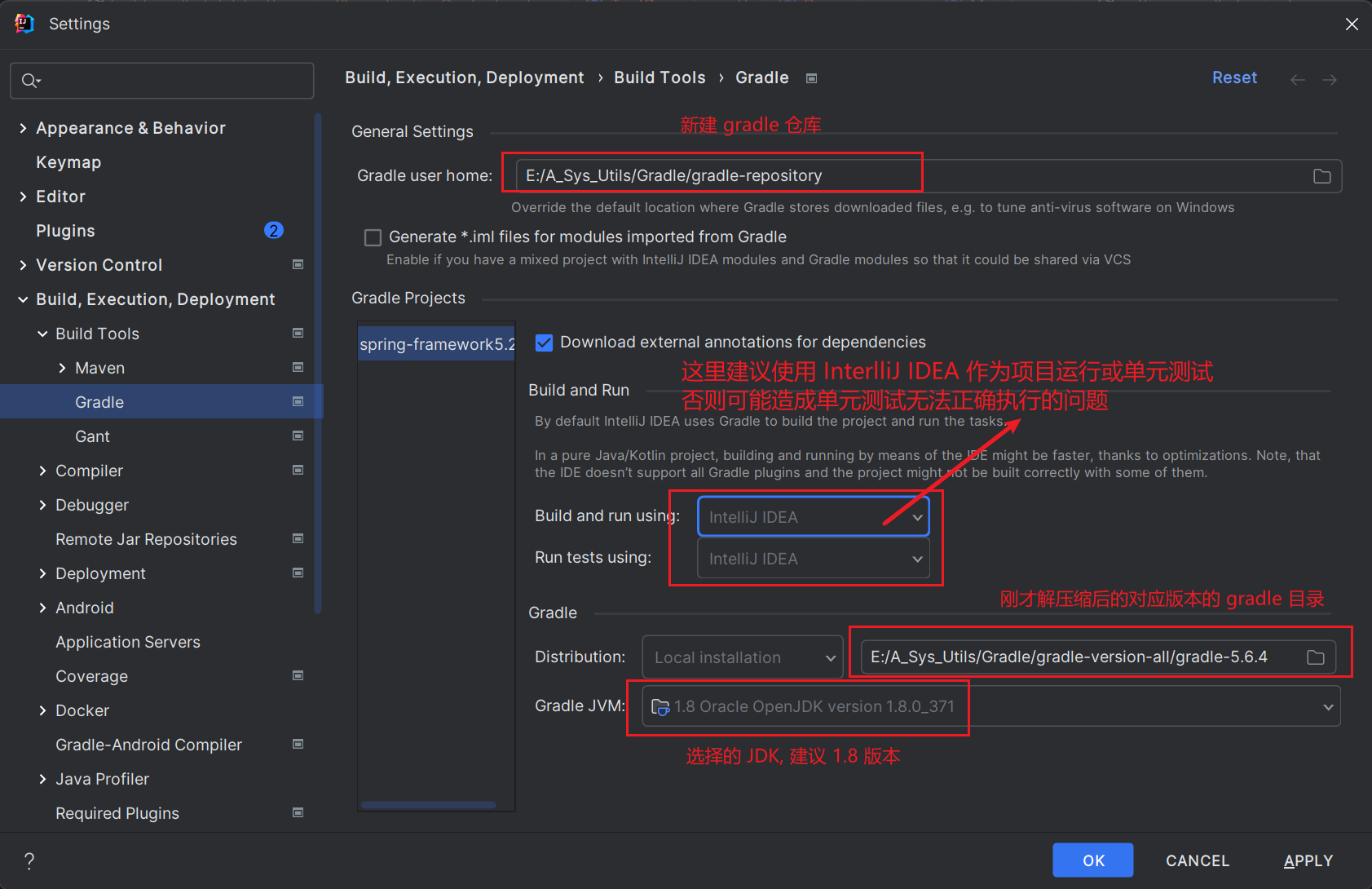Click project-level settings icon next to Gradle breadcrumb

click(811, 78)
